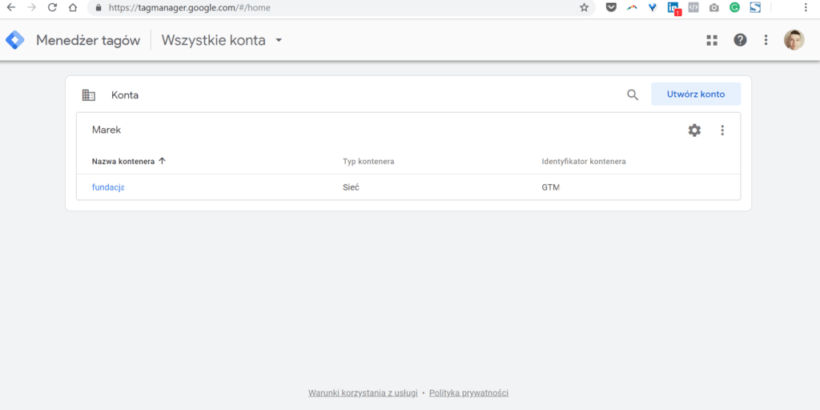Click the Tag Manager logo icon
Image resolution: width=820 pixels, height=410 pixels.
pos(15,40)
